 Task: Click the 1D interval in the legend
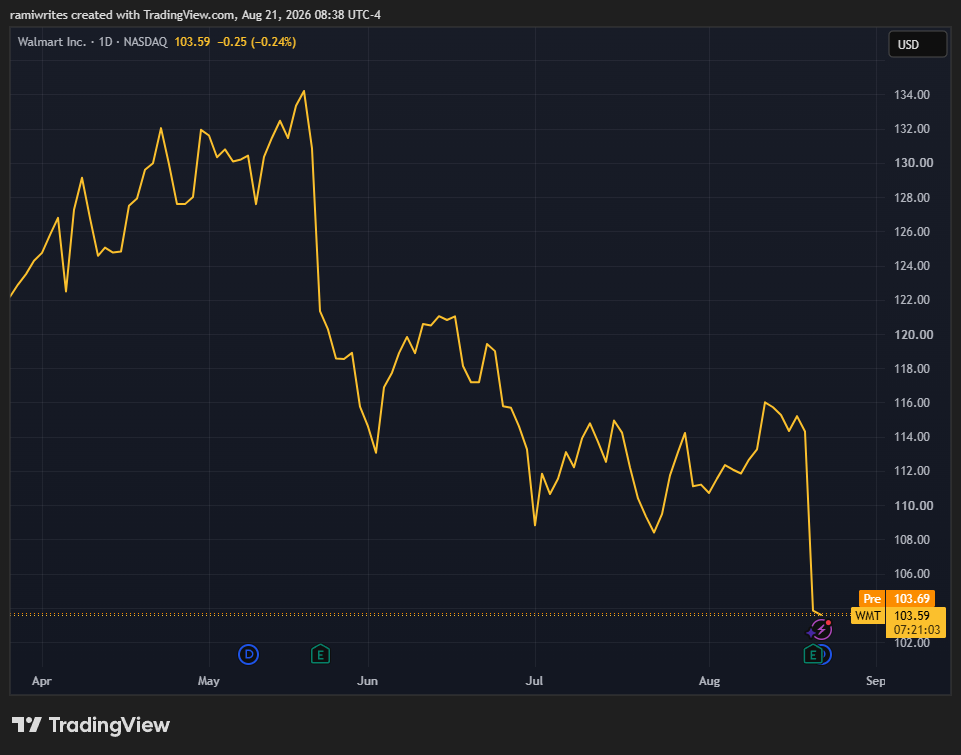click(105, 42)
